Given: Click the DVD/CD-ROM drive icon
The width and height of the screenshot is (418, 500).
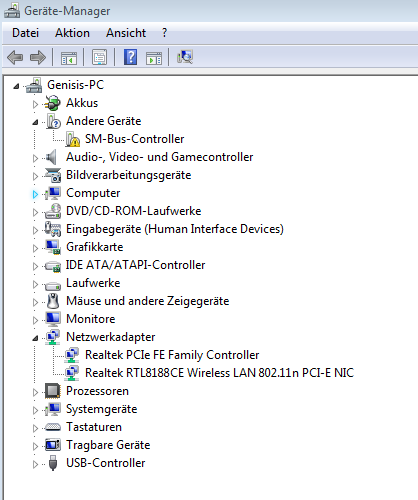Looking at the screenshot, I should [53, 211].
